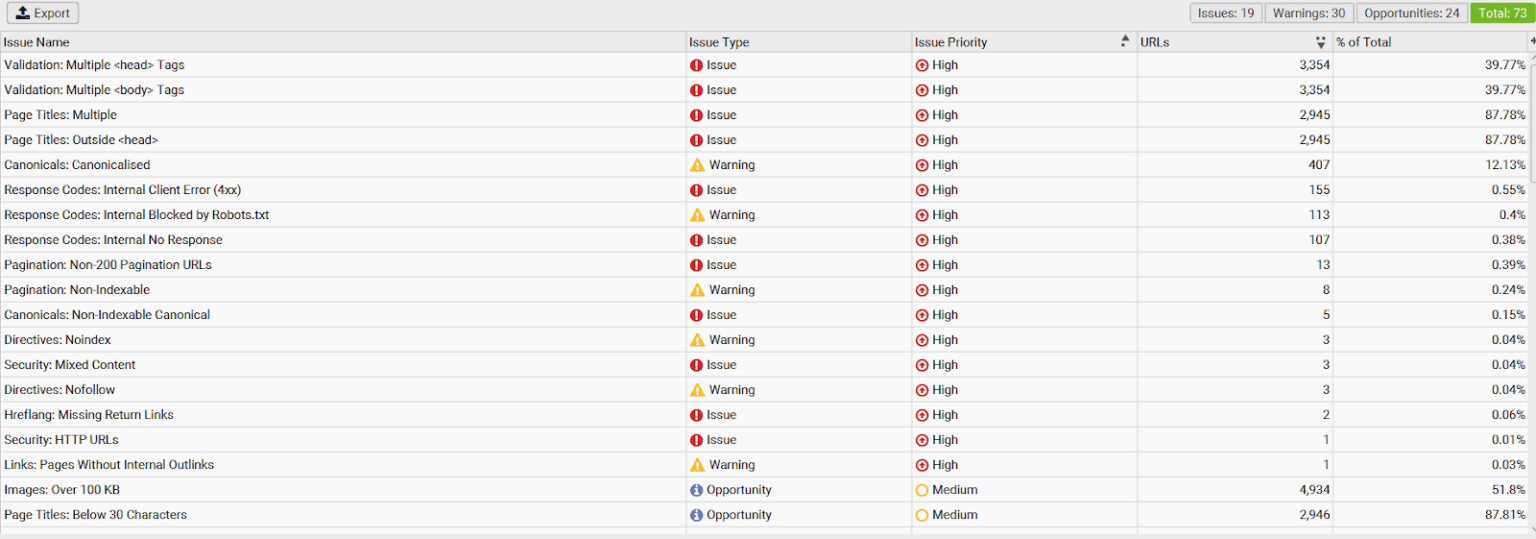Viewport: 1536px width, 539px height.
Task: Click Warning triangle icon on Canonicals: Canonicalised row
Action: (x=697, y=165)
